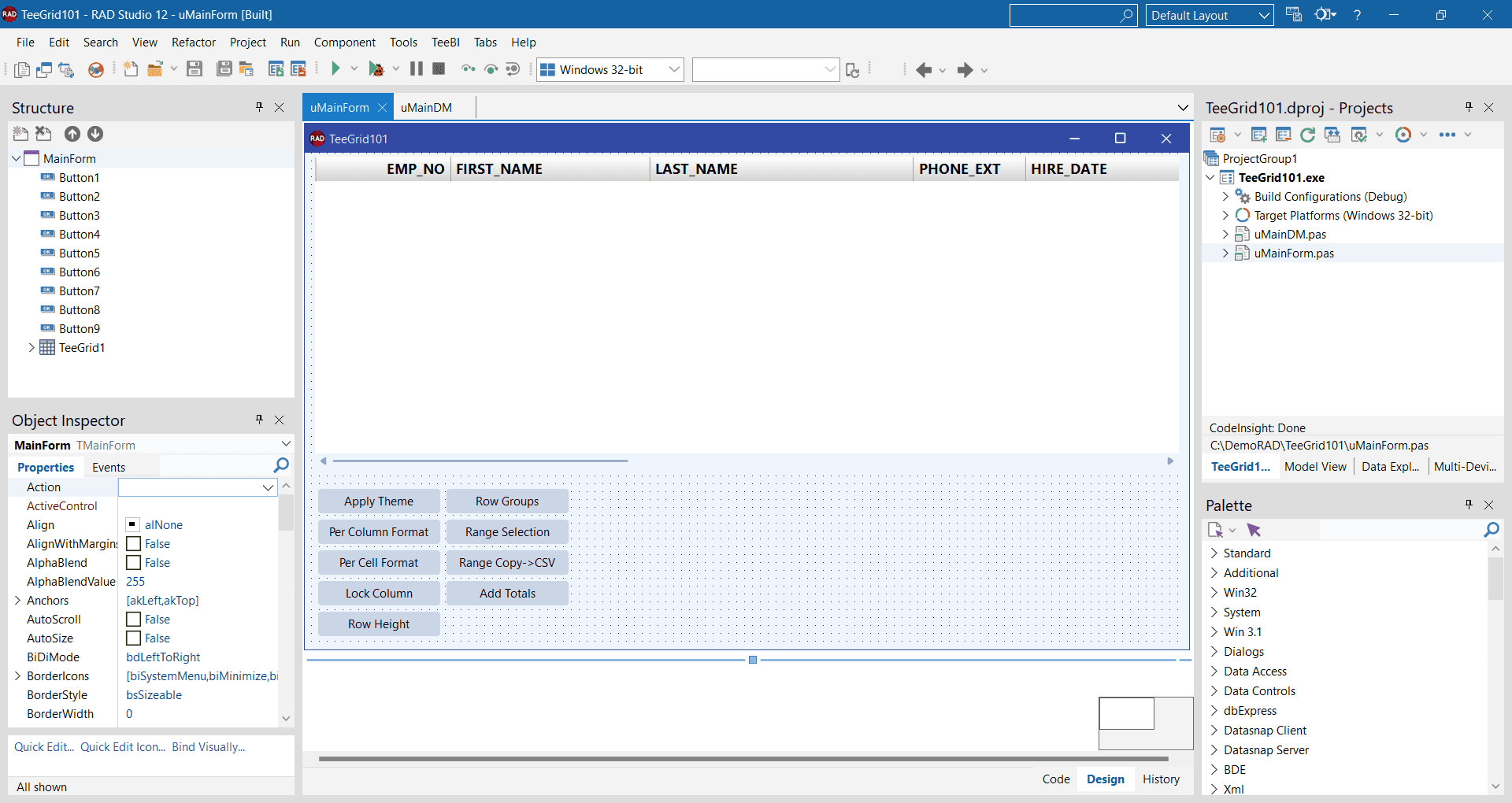This screenshot has height=803, width=1512.
Task: Click the Apply Theme button
Action: click(x=379, y=501)
